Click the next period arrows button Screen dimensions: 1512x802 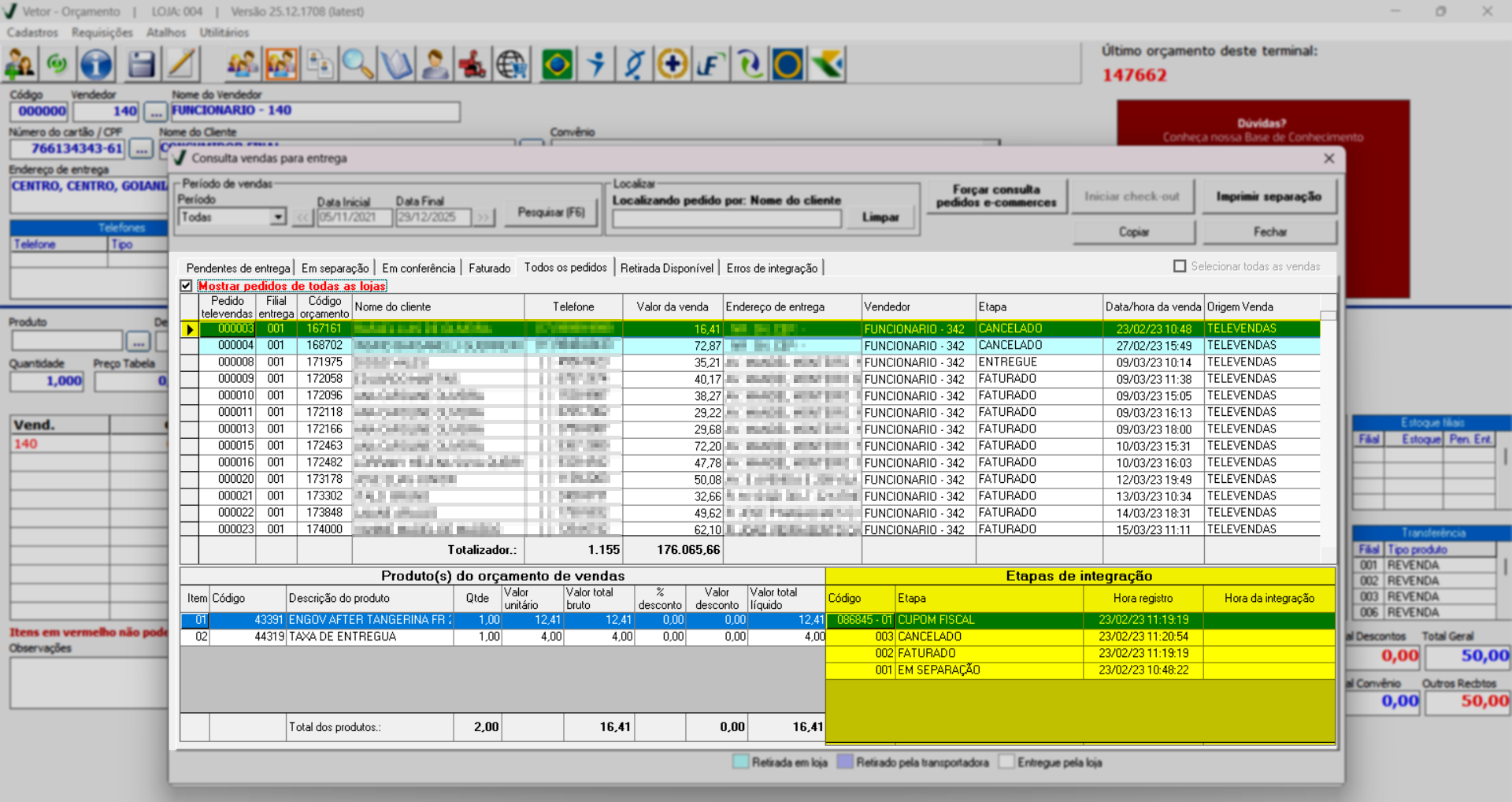tap(483, 217)
